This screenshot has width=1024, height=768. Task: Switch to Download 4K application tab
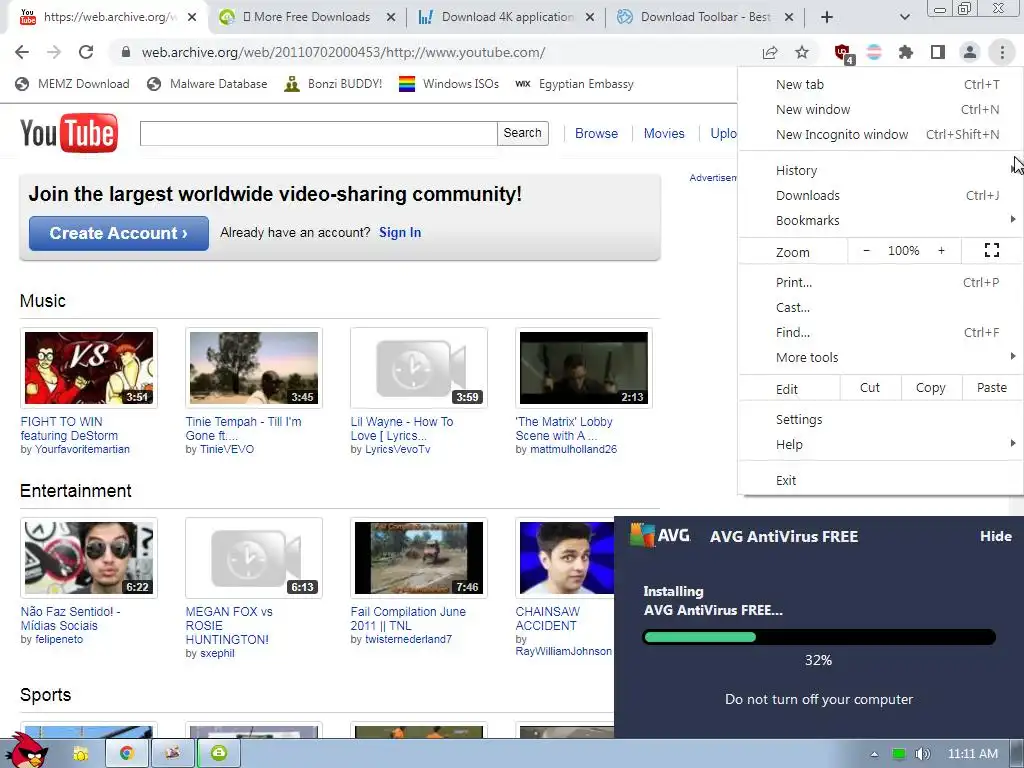tap(507, 17)
